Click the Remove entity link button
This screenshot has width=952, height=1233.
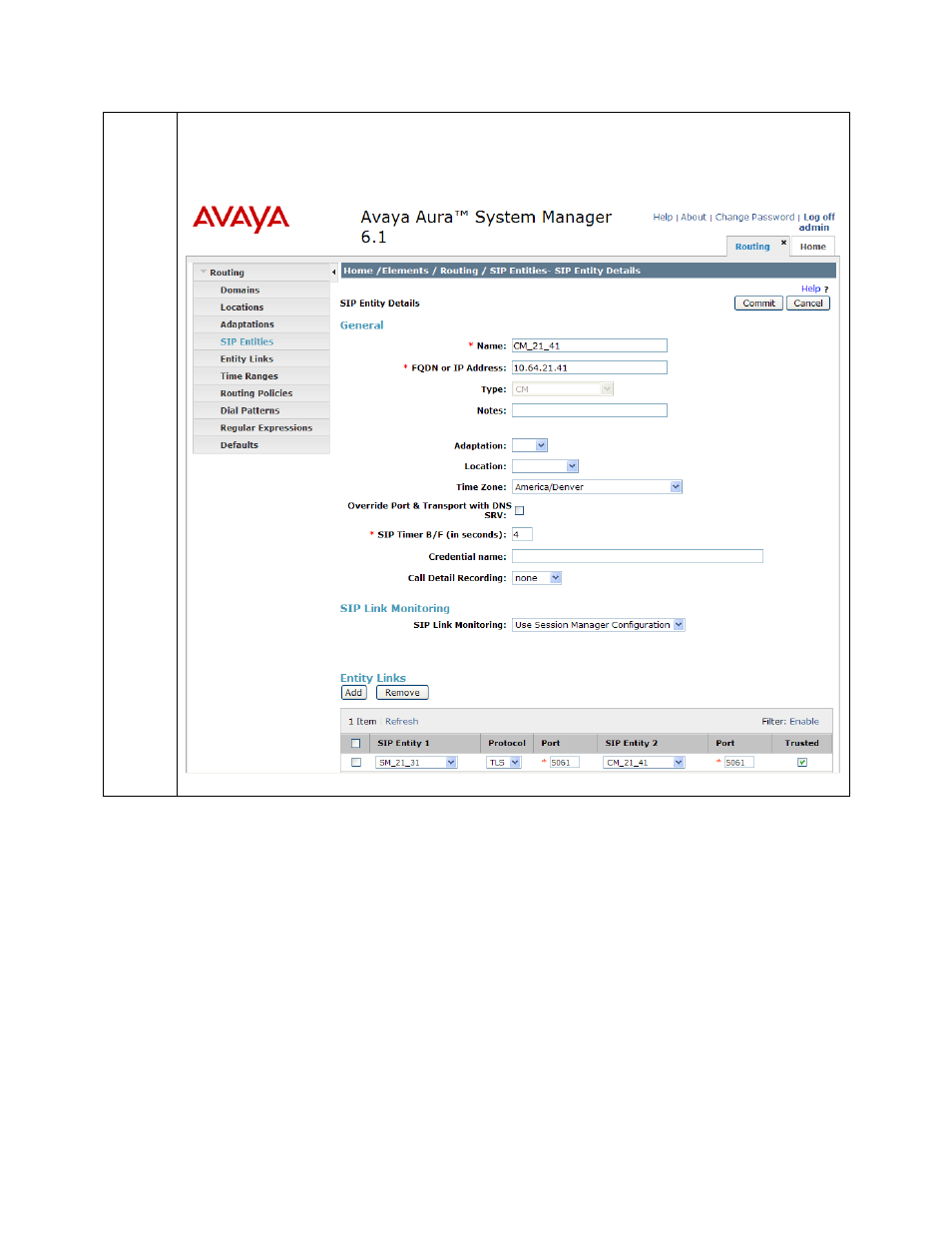[402, 693]
